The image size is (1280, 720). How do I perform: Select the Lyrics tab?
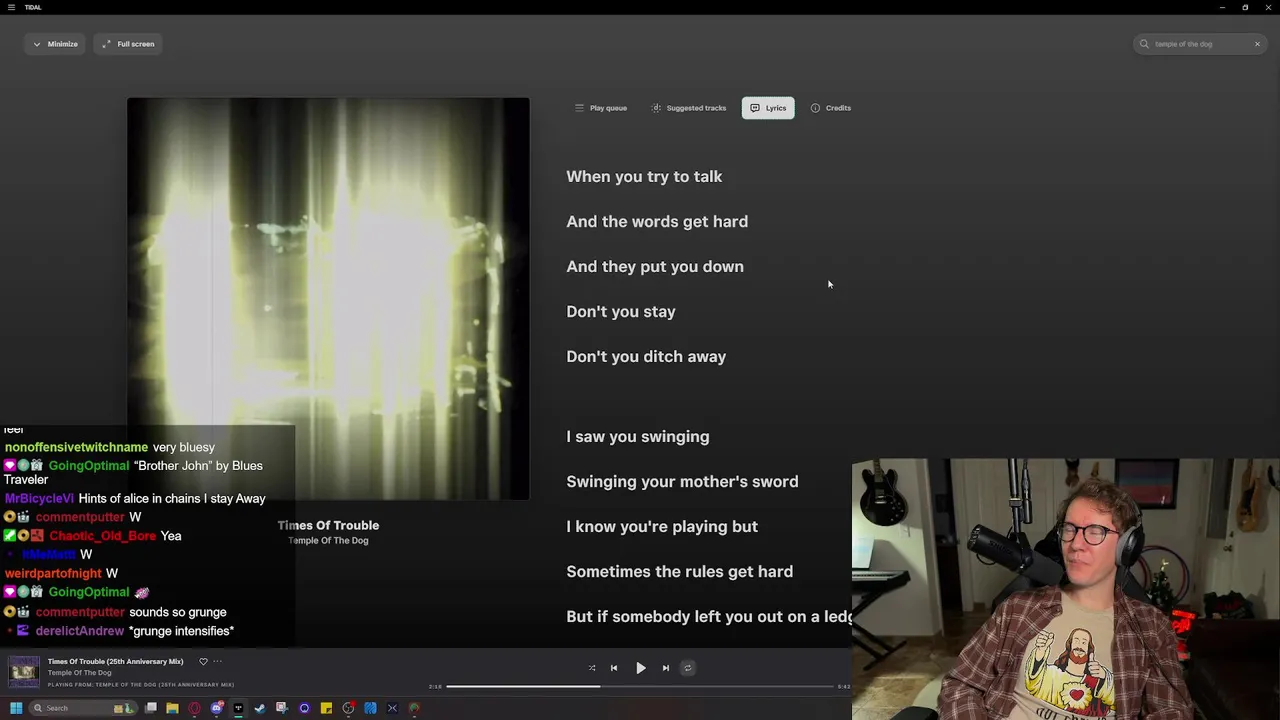click(x=768, y=108)
